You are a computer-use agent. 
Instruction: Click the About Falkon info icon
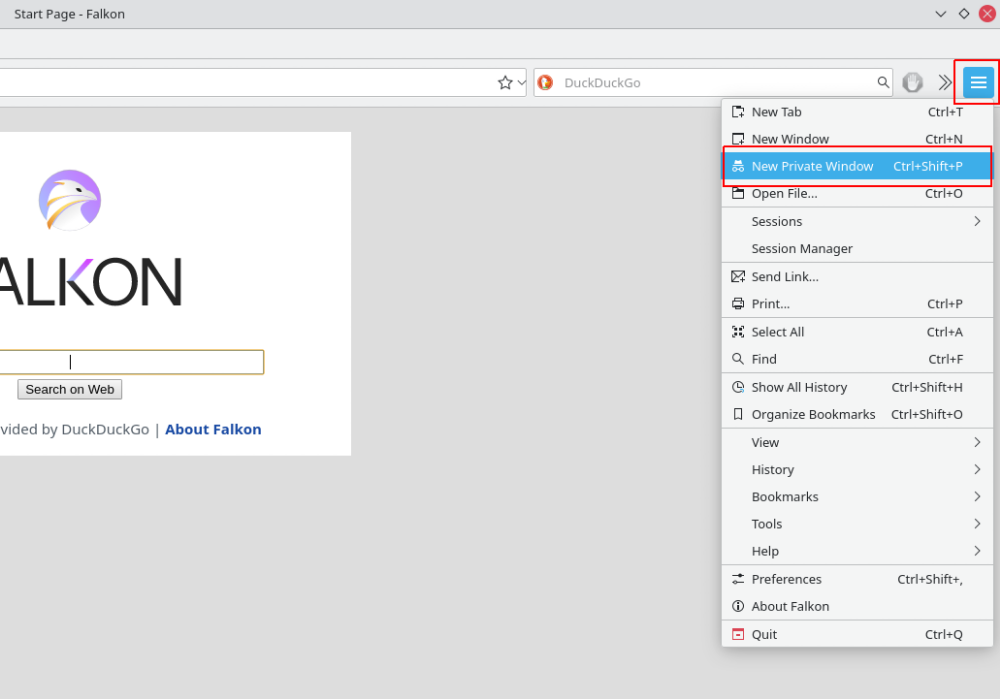pos(738,607)
